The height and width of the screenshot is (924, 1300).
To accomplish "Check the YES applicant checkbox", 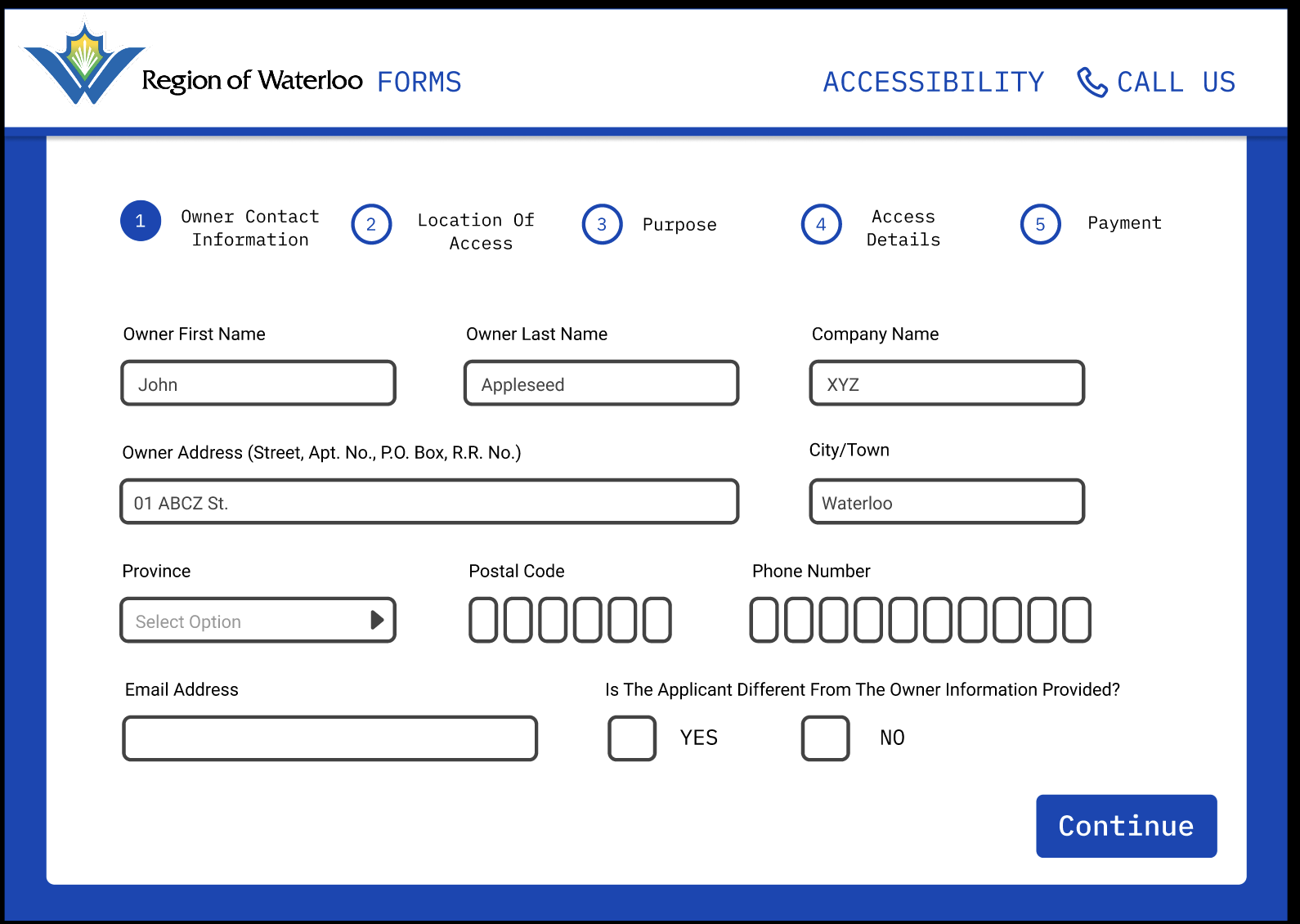I will tap(632, 738).
